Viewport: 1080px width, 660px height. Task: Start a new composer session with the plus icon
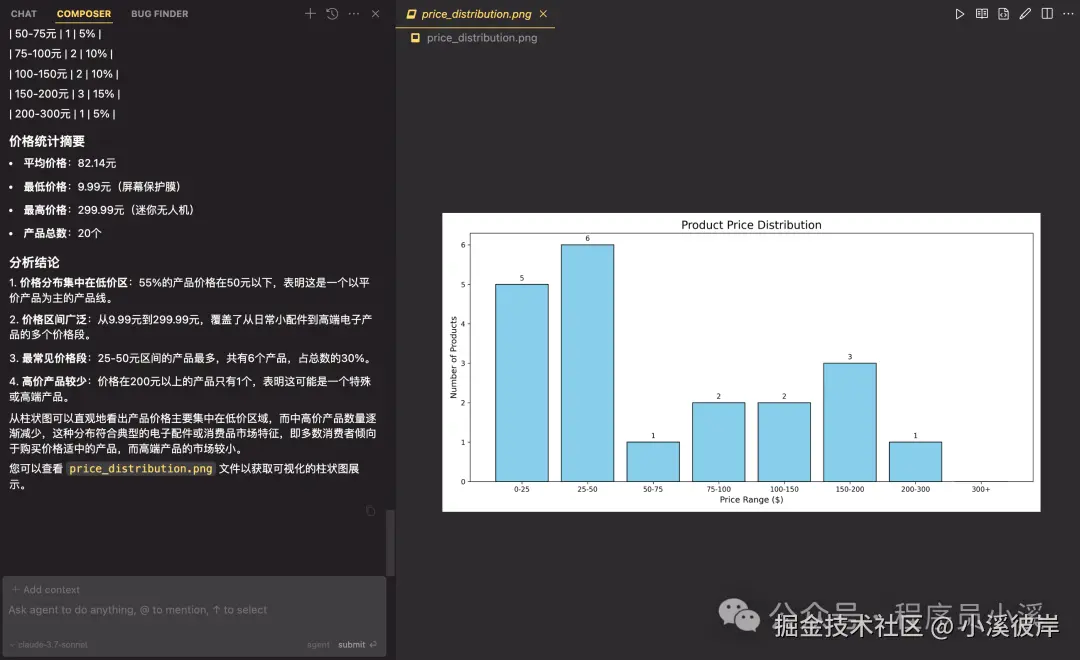pos(308,14)
